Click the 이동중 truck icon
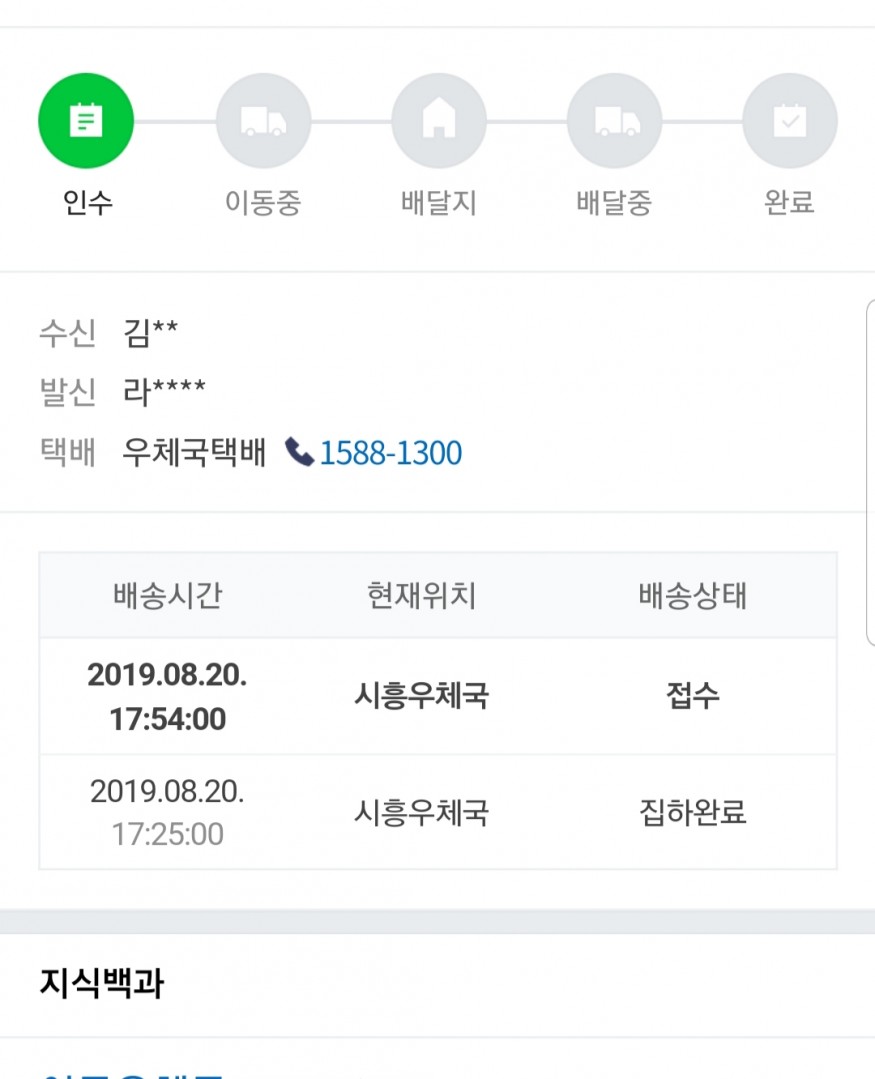 263,121
